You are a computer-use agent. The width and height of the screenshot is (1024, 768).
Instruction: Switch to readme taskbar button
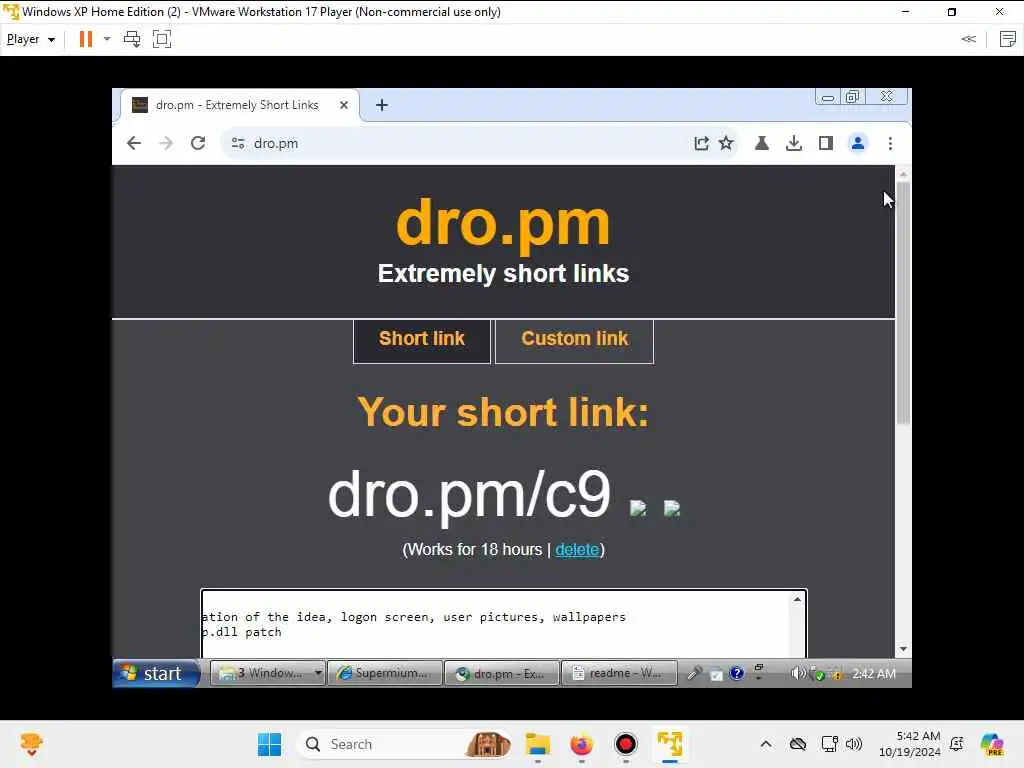point(618,673)
